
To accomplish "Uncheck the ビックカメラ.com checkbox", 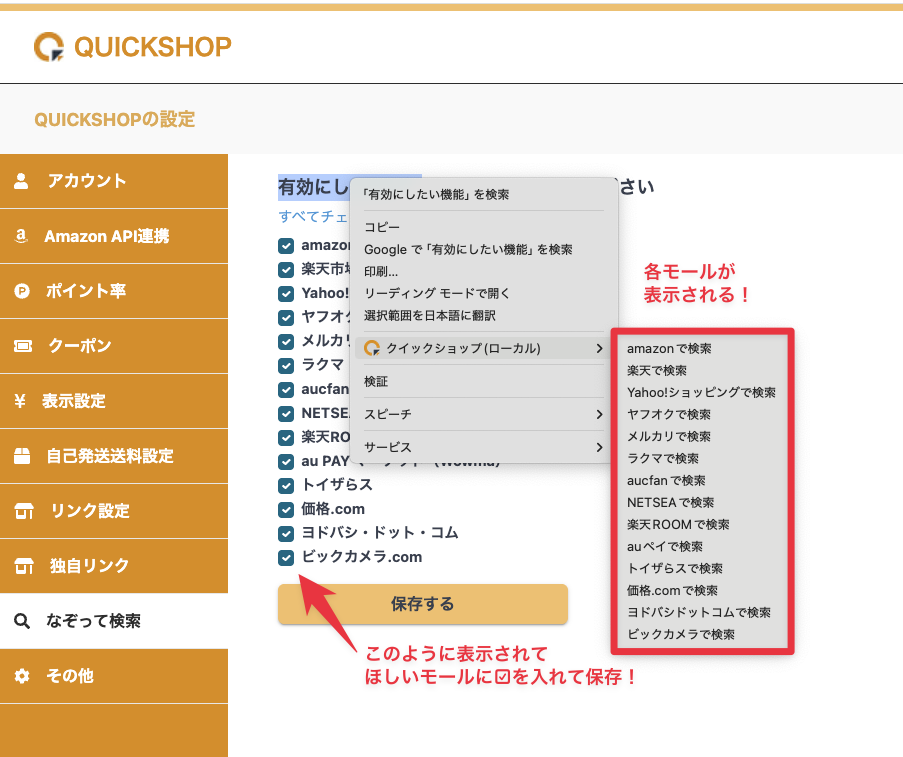I will [x=286, y=557].
